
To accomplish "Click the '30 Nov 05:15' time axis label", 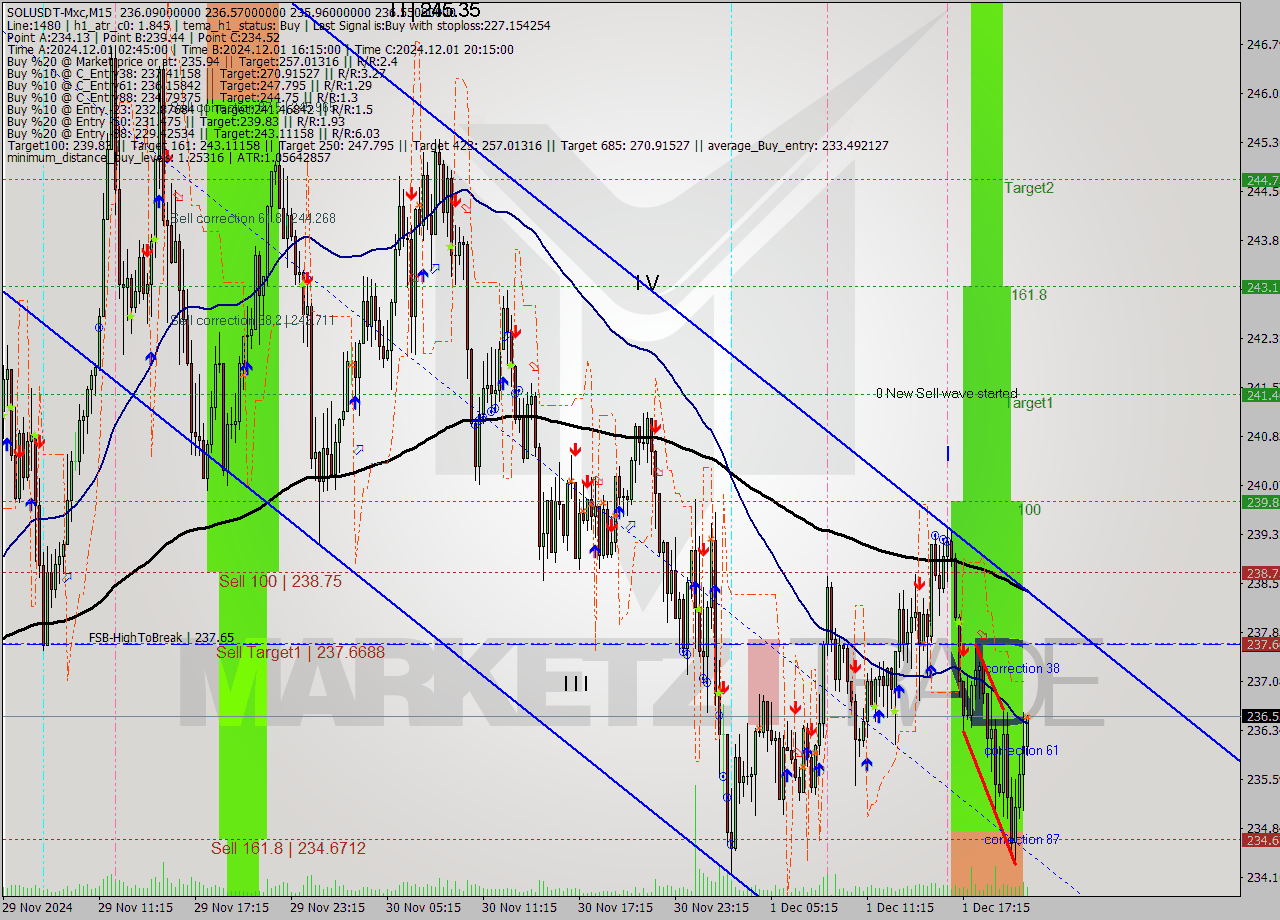I will (x=423, y=908).
